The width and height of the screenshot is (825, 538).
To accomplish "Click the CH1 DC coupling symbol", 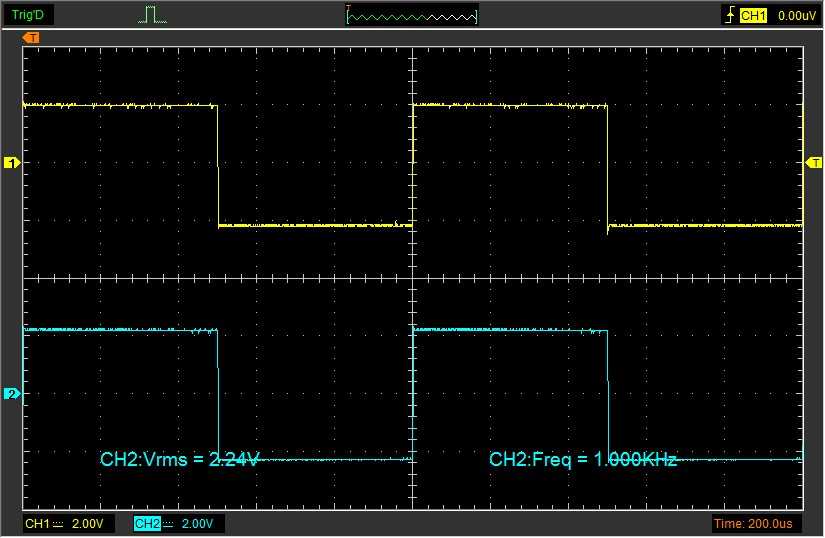I will click(58, 524).
